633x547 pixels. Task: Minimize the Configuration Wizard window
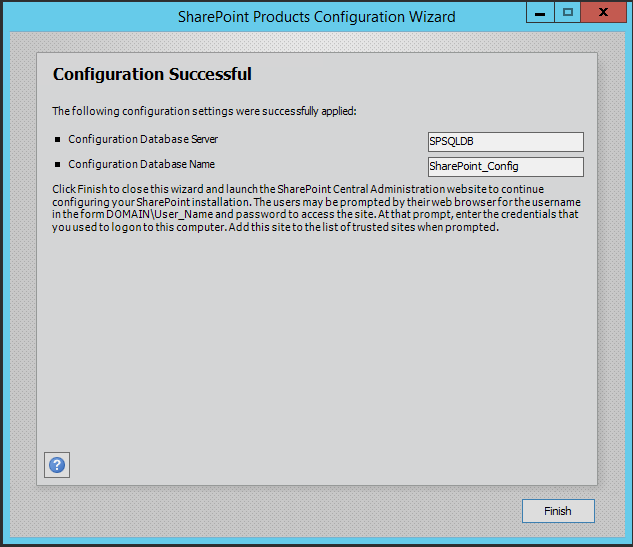coord(540,13)
